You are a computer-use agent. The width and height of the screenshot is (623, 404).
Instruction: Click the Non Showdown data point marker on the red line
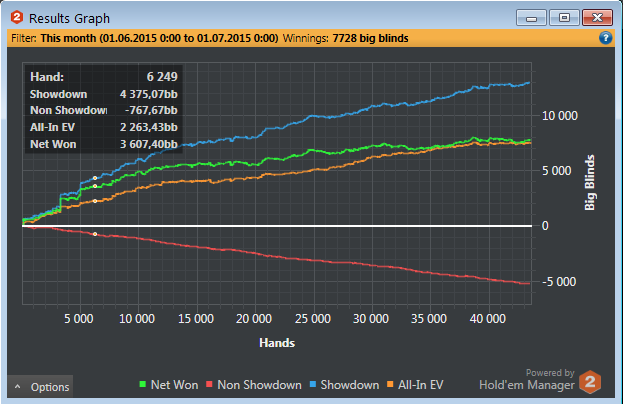pos(95,234)
